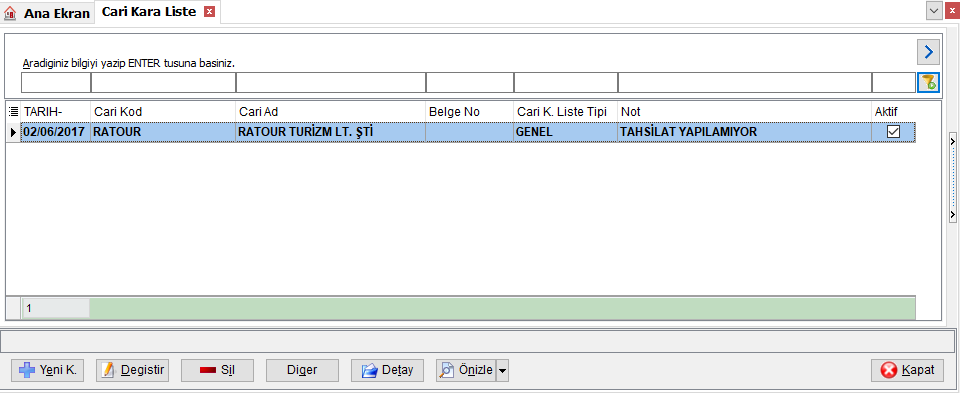
Task: Toggle the Aktif checkbox for RATOUR
Action: pos(894,132)
